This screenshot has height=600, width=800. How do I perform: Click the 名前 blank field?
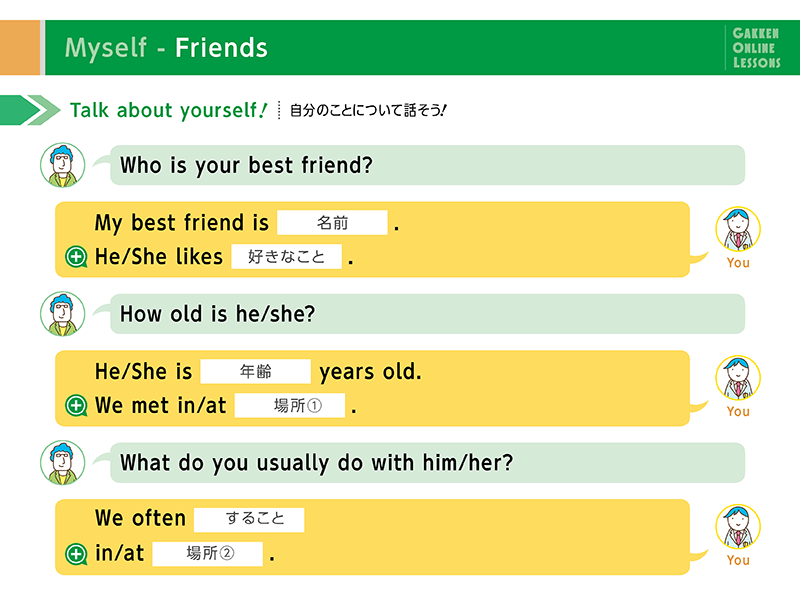(x=332, y=223)
